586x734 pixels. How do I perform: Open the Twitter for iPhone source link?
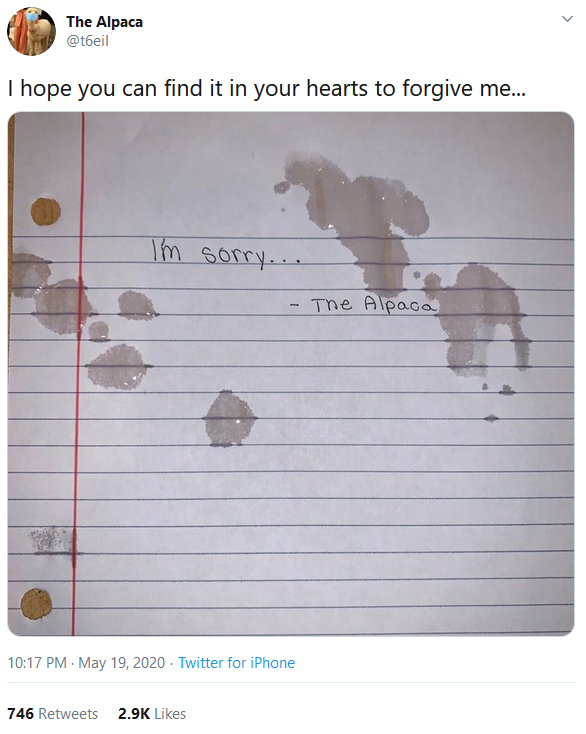click(236, 663)
